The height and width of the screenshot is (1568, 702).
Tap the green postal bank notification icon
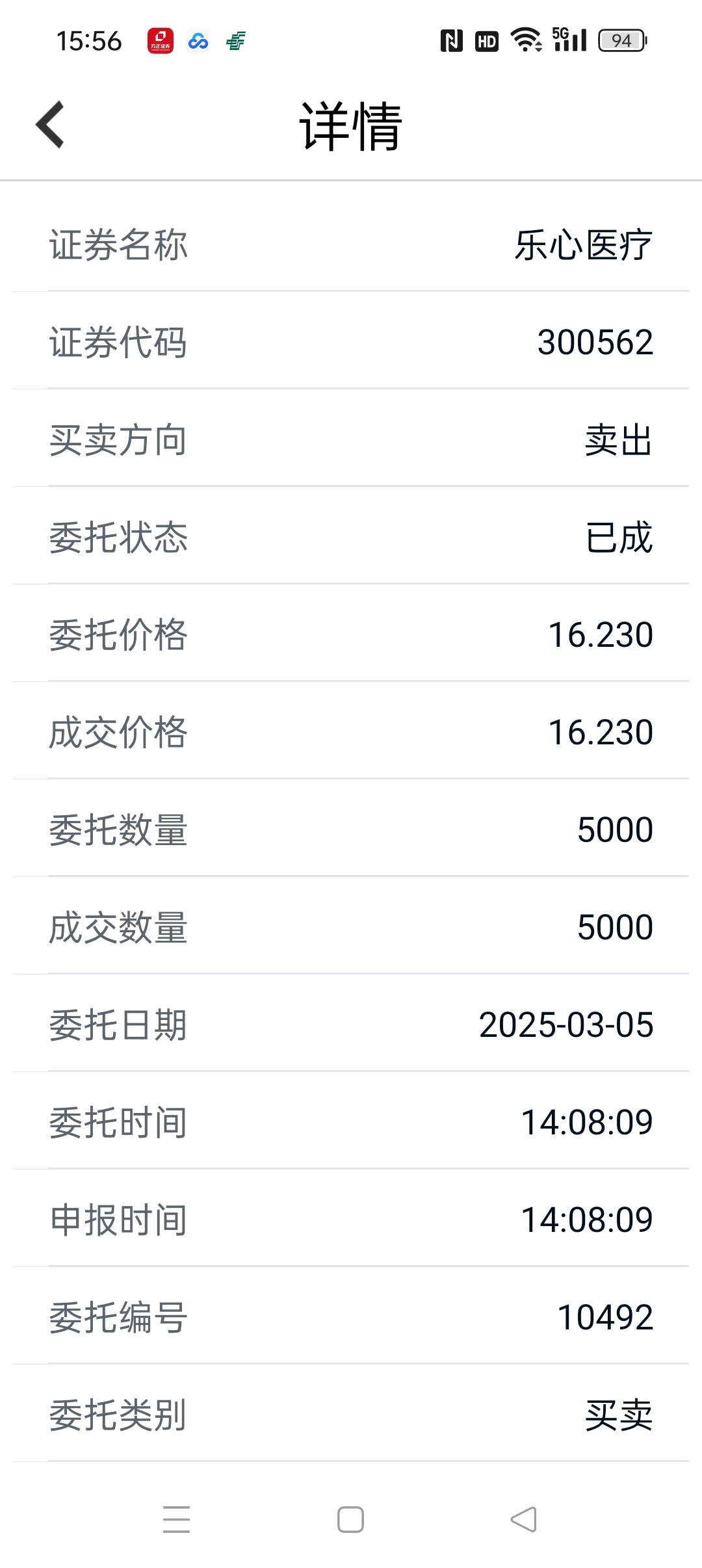click(x=236, y=41)
